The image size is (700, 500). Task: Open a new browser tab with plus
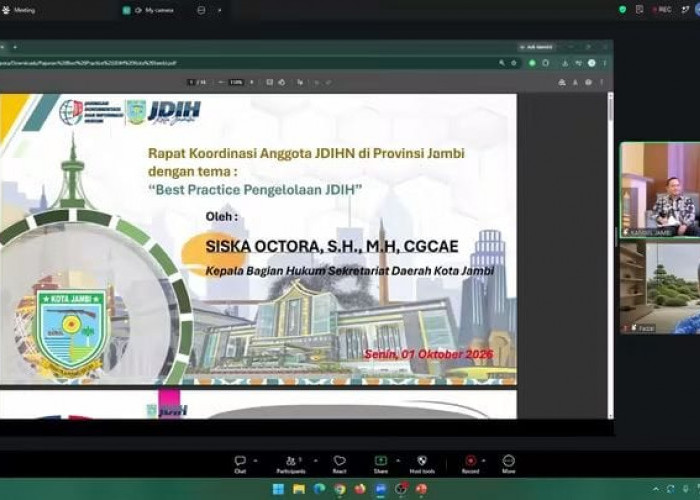(x=15, y=47)
